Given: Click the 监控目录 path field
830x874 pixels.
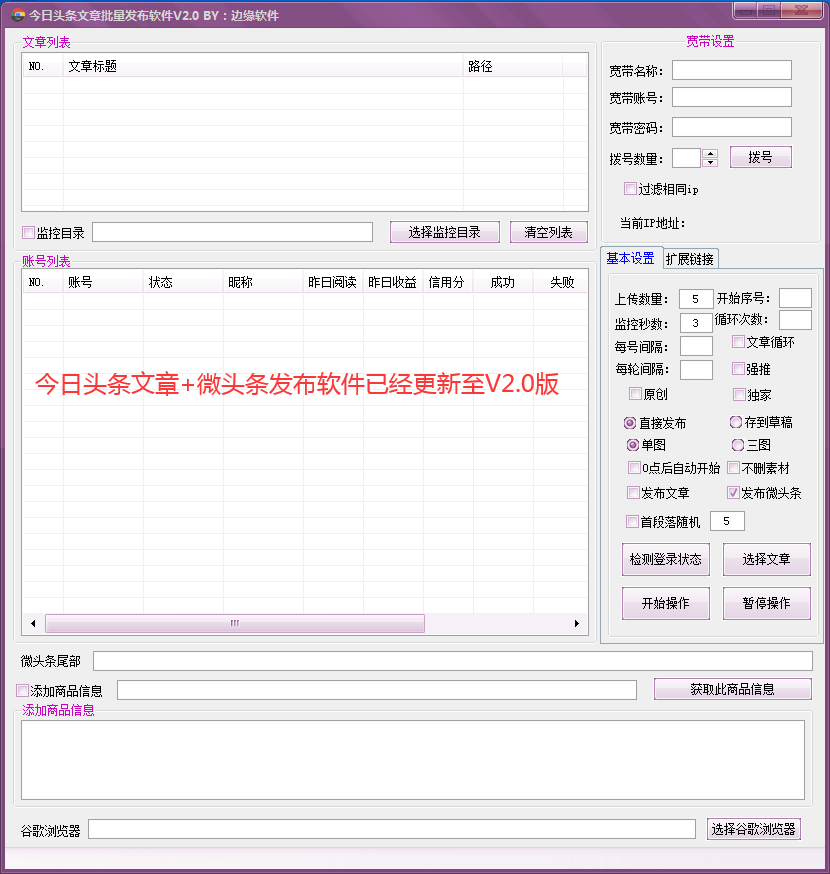Looking at the screenshot, I should coord(232,232).
